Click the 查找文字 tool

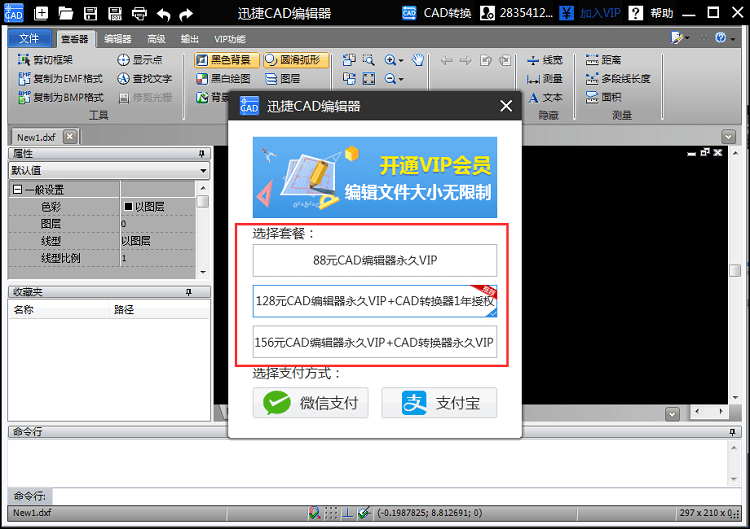point(144,78)
